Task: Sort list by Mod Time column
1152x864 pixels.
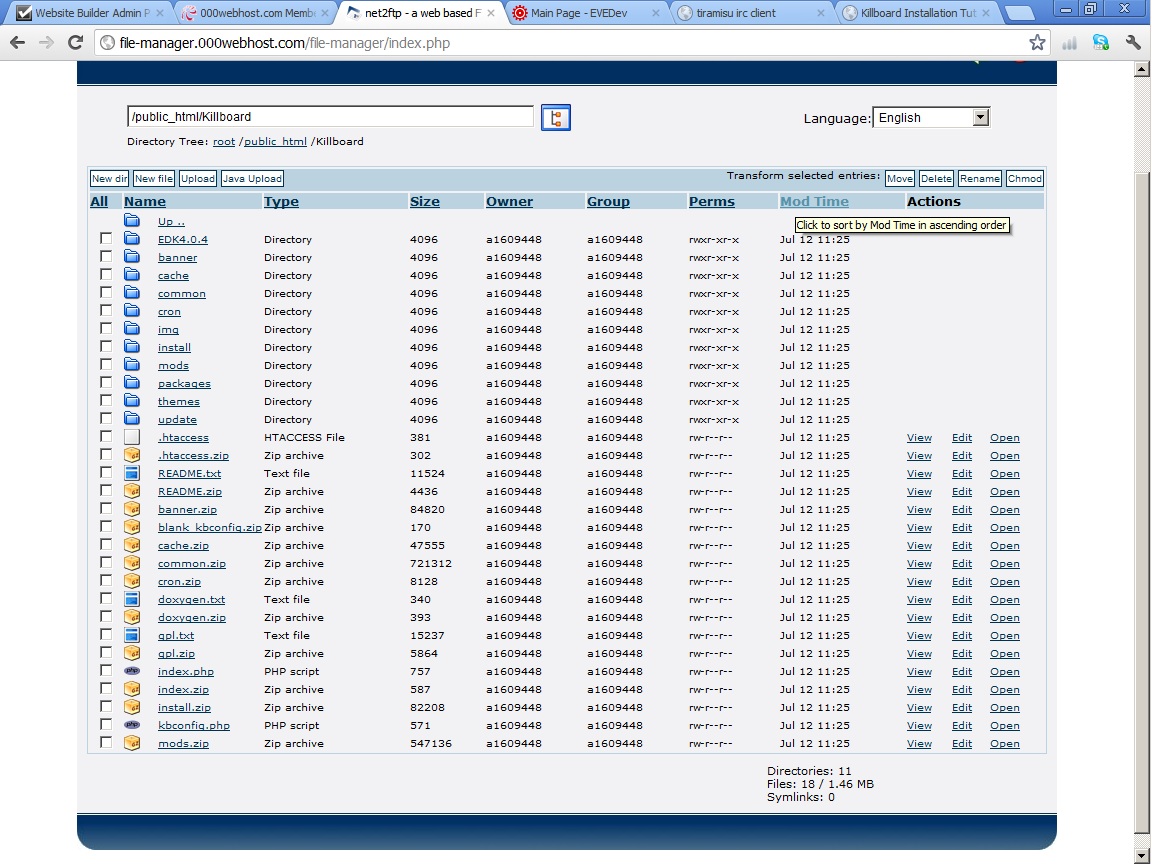Action: pos(814,201)
